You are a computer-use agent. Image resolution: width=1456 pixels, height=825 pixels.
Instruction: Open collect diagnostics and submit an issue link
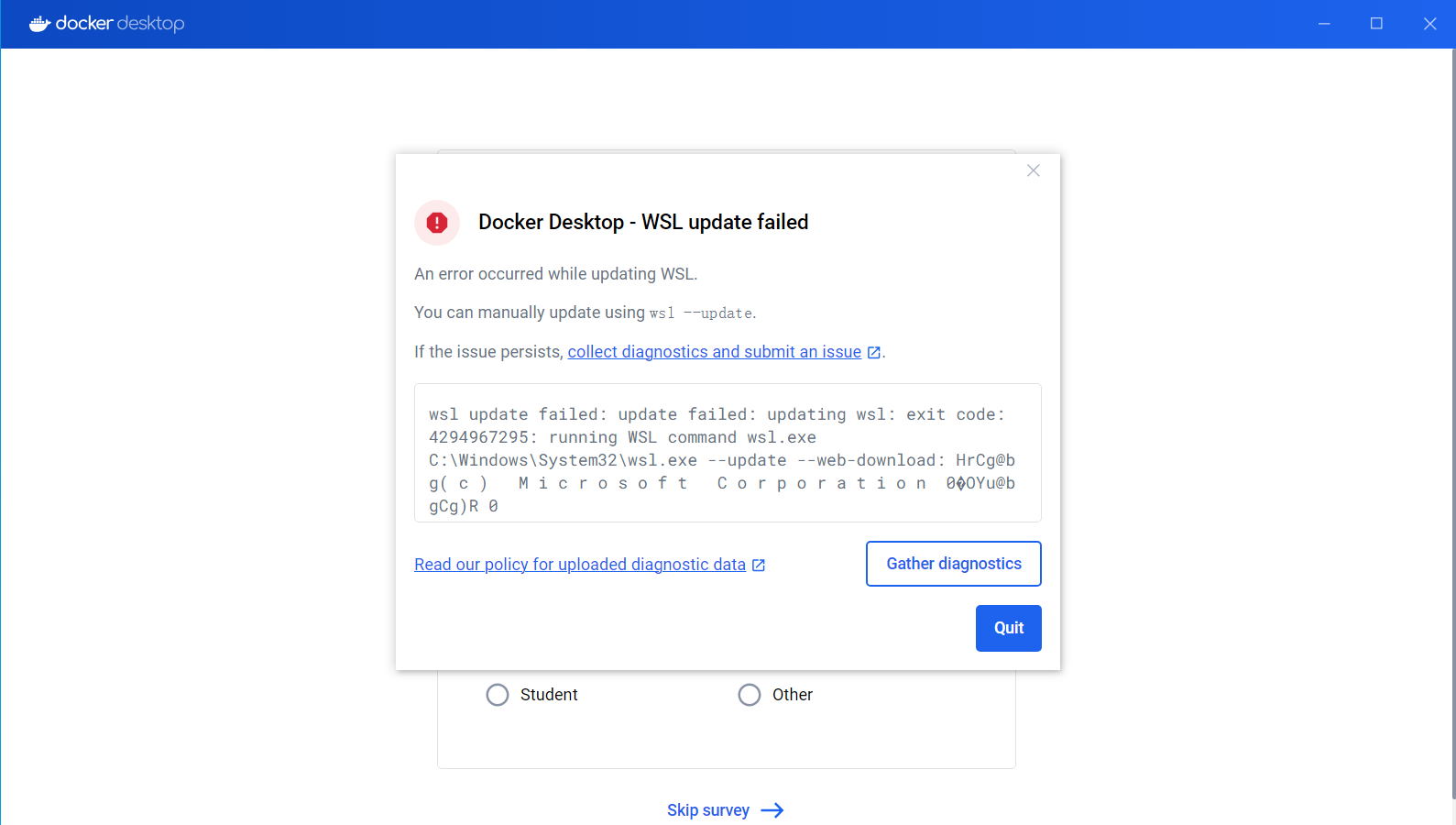coord(714,352)
